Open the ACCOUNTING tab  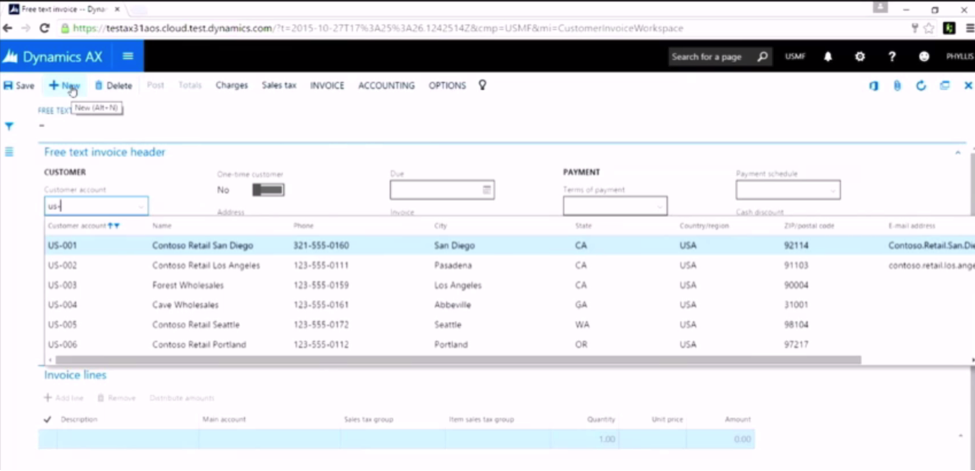pos(386,86)
